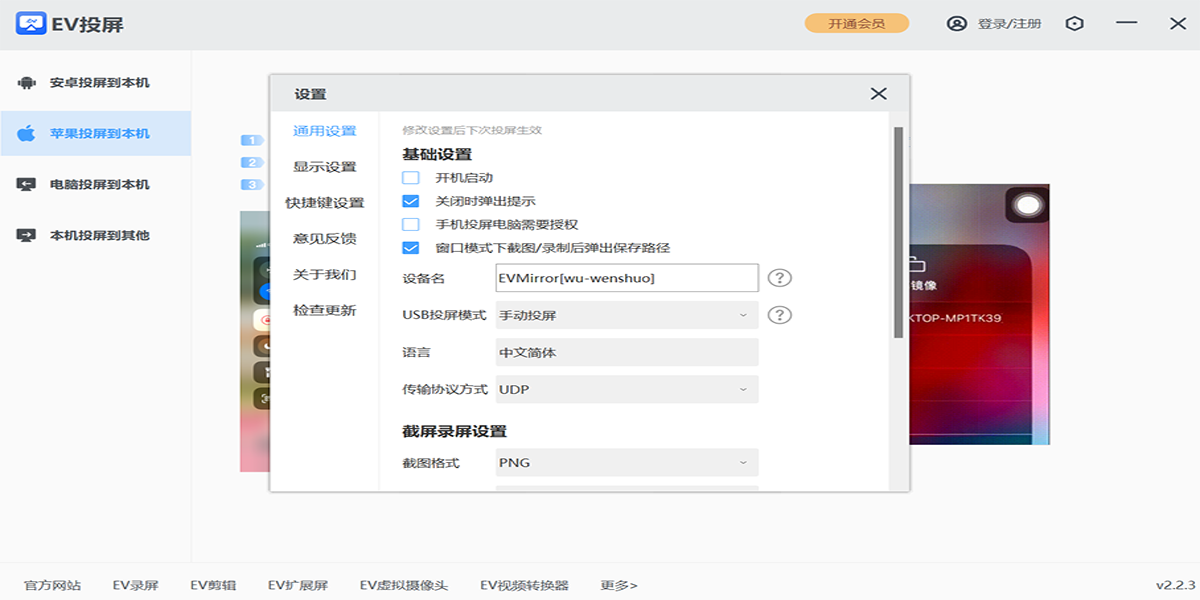The width and height of the screenshot is (1200, 600).
Task: Expand the USB投屏模式 dropdown
Action: tap(627, 315)
